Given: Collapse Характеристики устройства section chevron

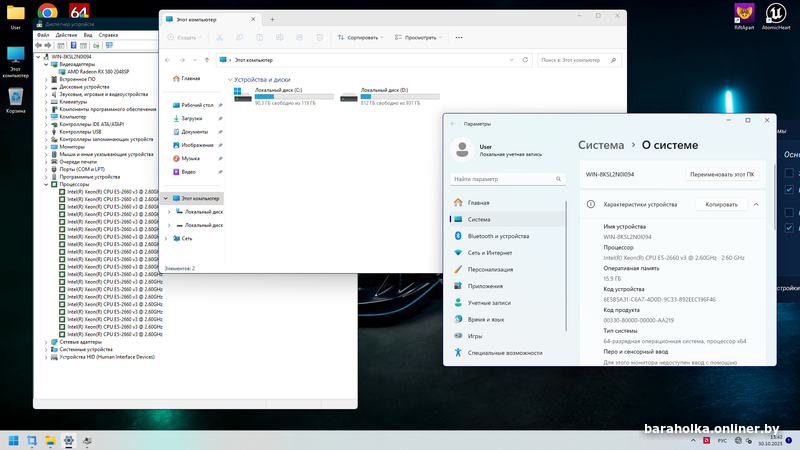Looking at the screenshot, I should (x=756, y=204).
